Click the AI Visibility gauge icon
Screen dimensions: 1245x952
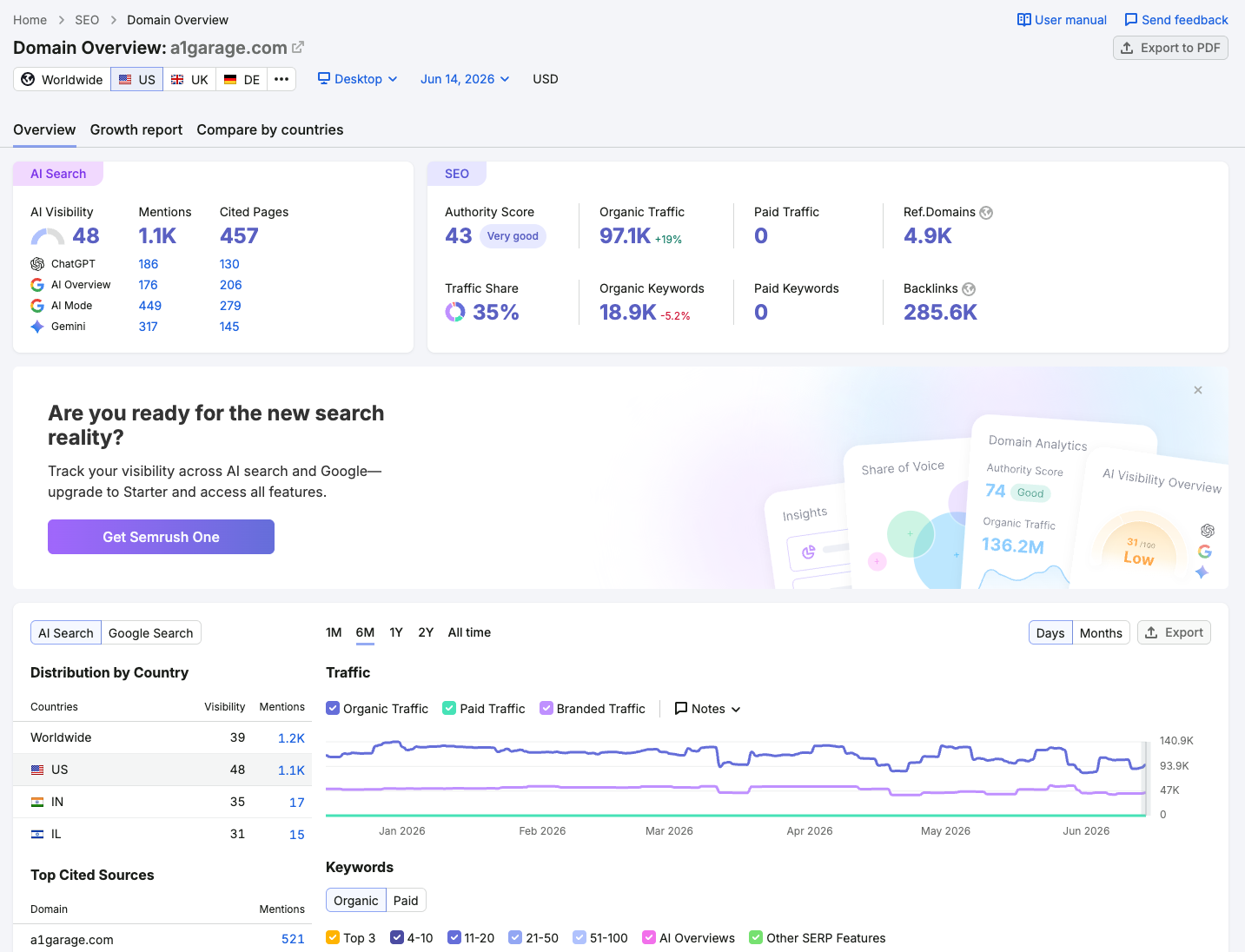(48, 236)
